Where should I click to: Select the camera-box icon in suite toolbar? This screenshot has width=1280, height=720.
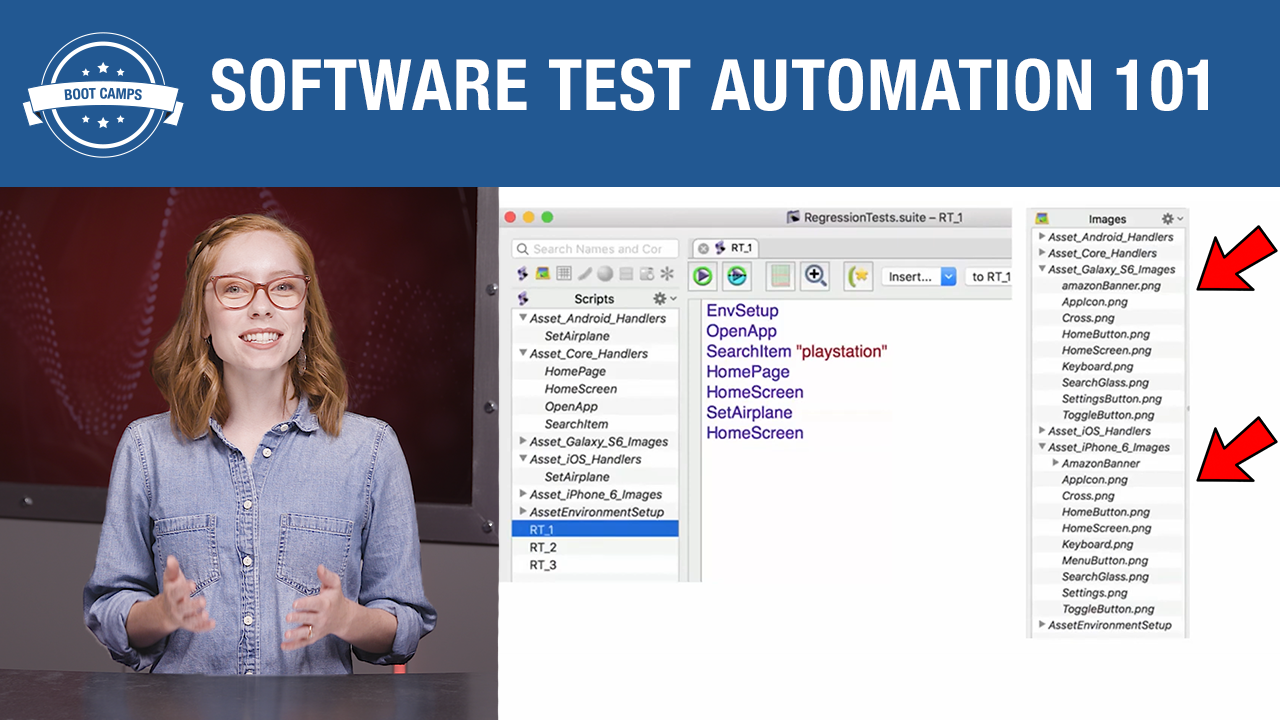(x=647, y=273)
